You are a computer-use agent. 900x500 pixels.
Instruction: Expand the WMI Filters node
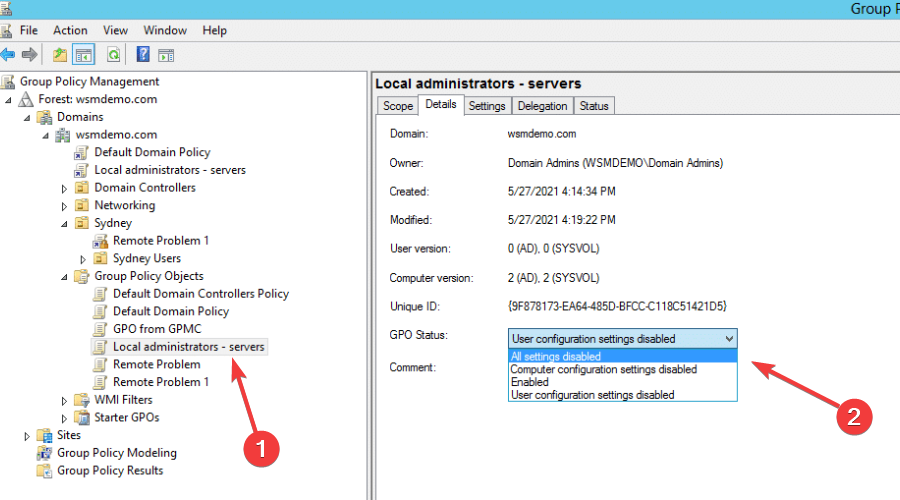[x=64, y=401]
